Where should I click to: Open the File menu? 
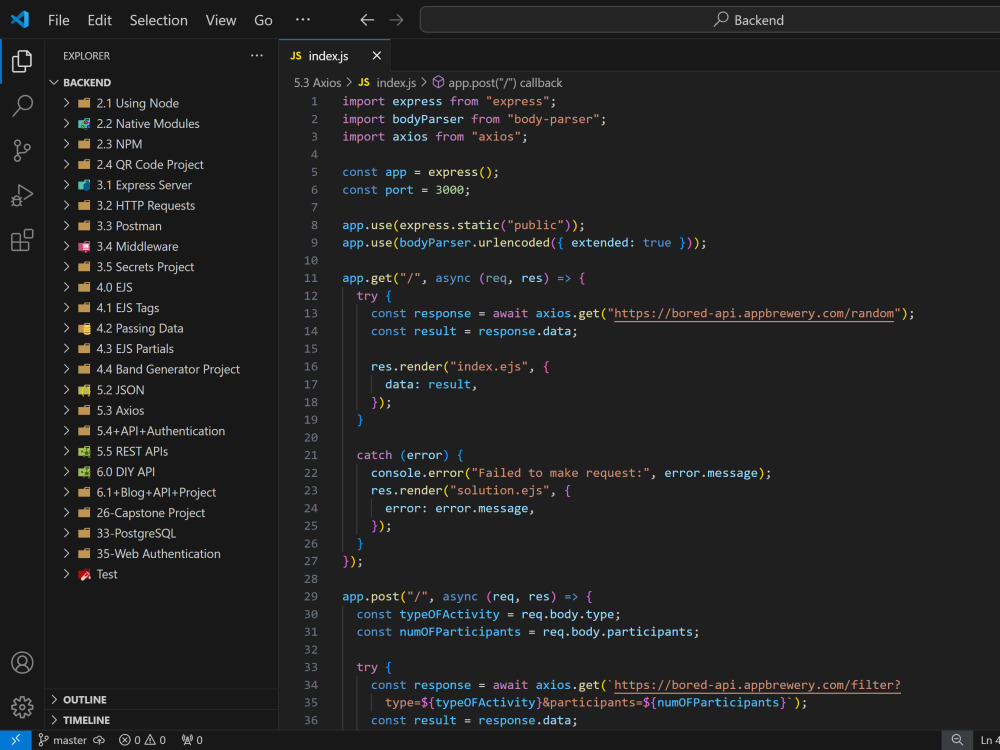coord(59,20)
